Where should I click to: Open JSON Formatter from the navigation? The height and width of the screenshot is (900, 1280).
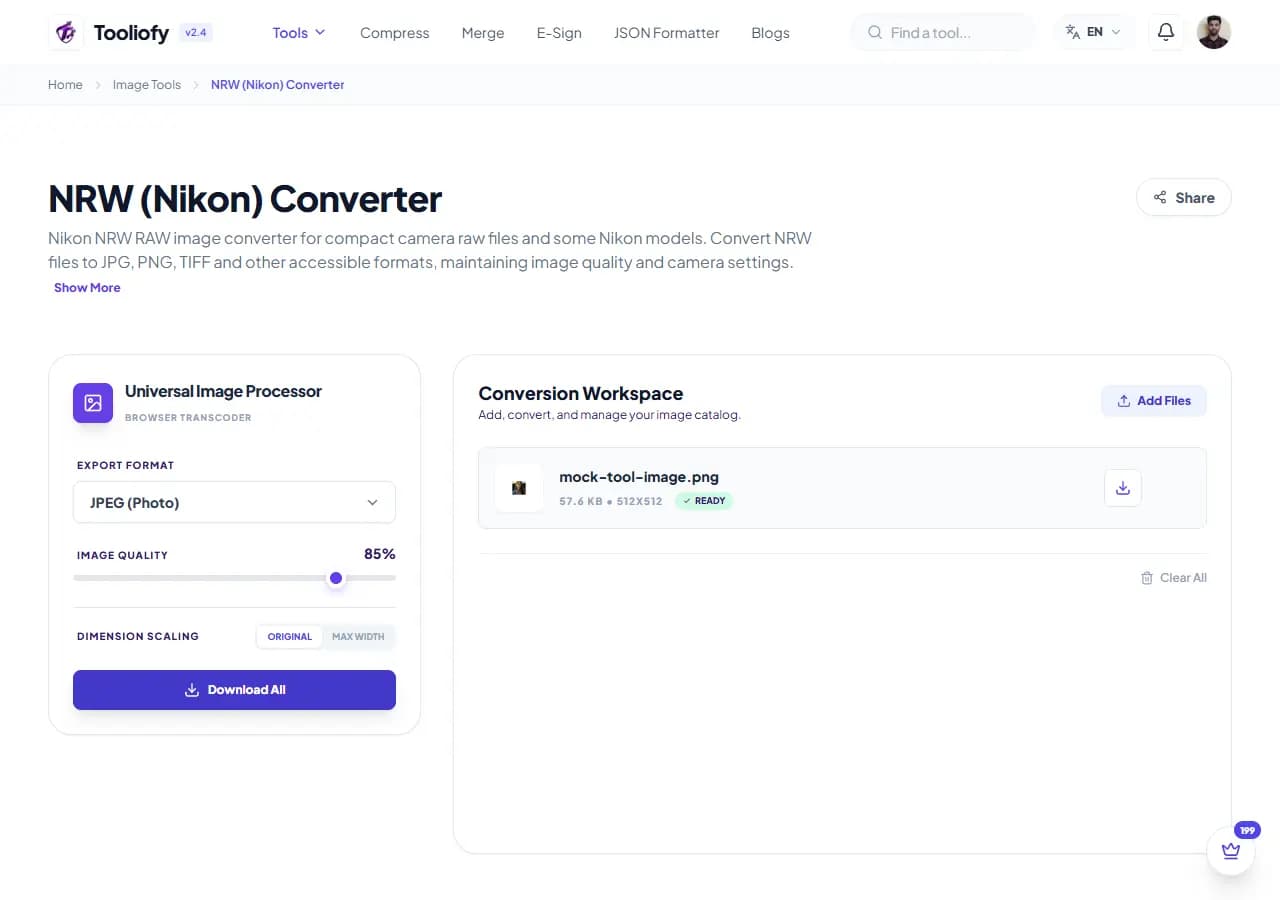(666, 33)
